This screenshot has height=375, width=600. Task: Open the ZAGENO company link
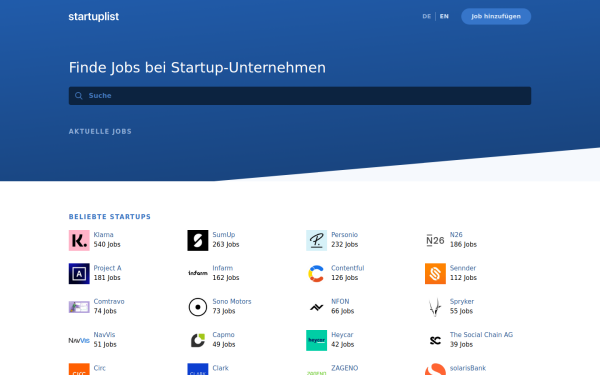(345, 368)
